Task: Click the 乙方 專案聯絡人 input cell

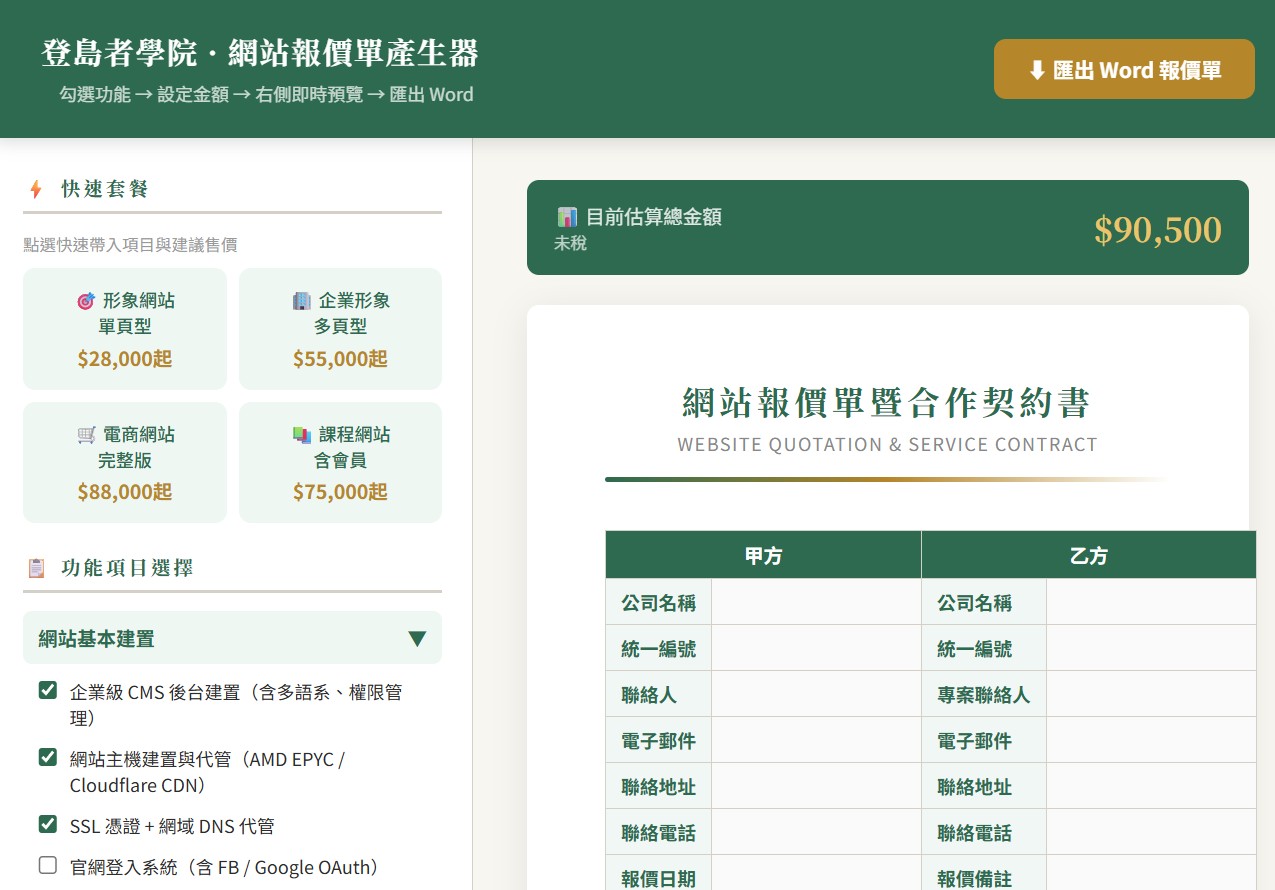Action: tap(1151, 694)
